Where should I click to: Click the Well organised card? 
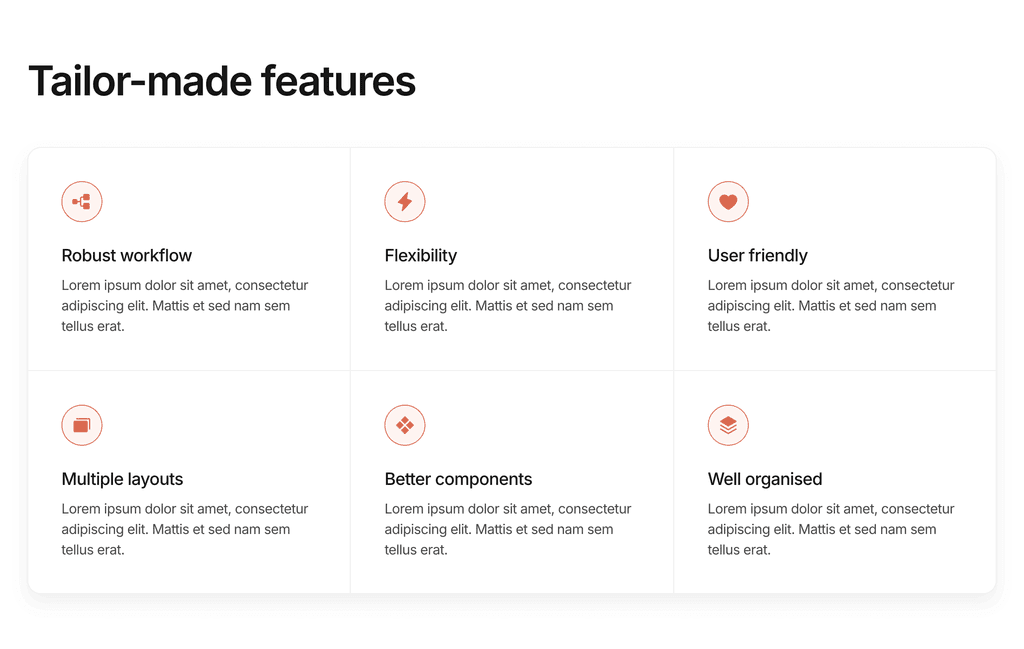pos(835,482)
